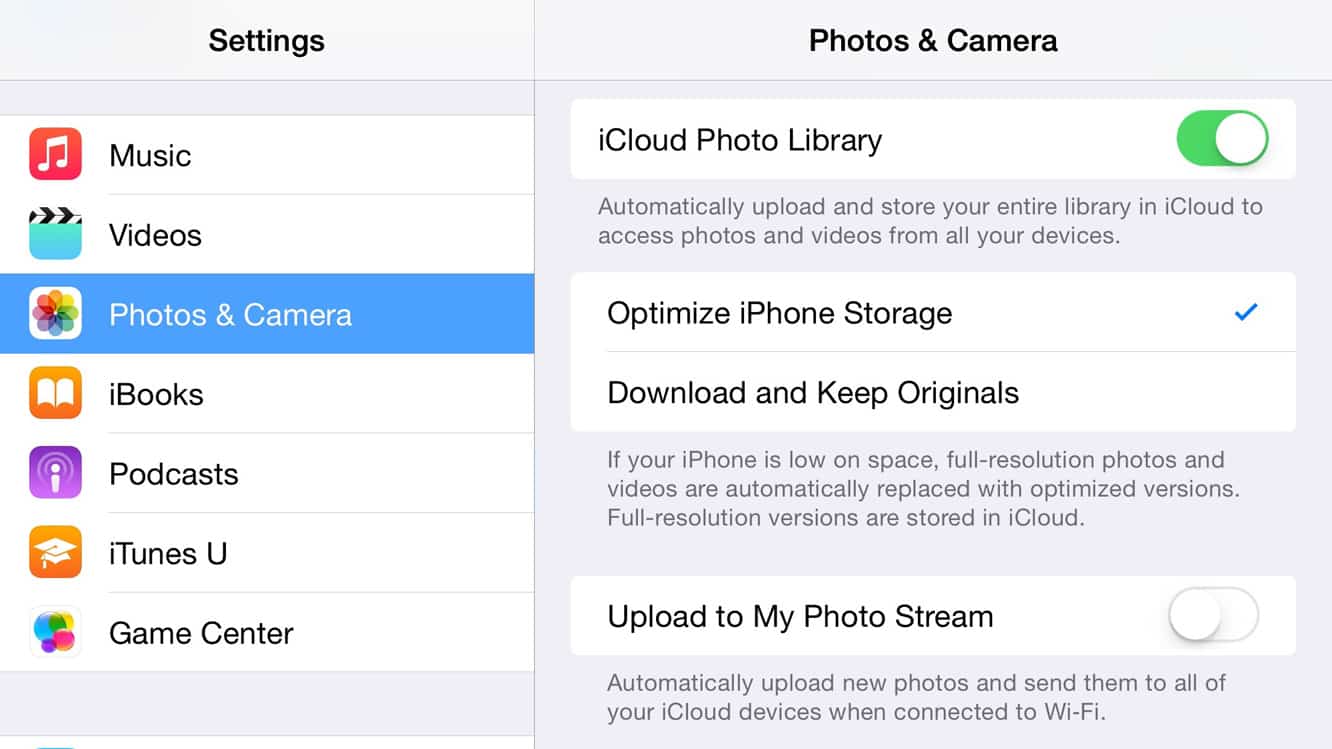Tap the Music app icon

(56, 155)
